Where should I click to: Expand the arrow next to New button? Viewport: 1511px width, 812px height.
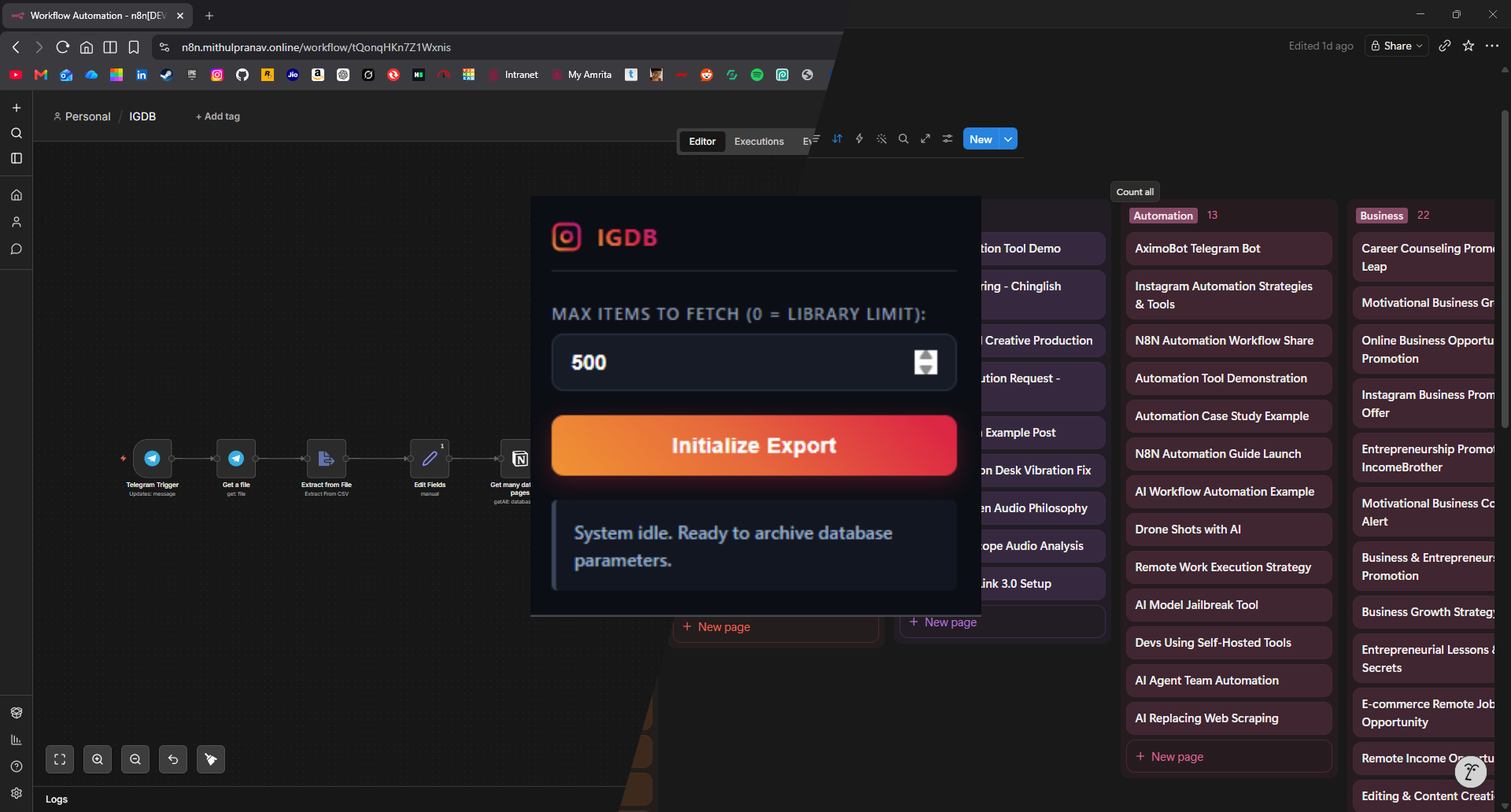coord(1008,139)
